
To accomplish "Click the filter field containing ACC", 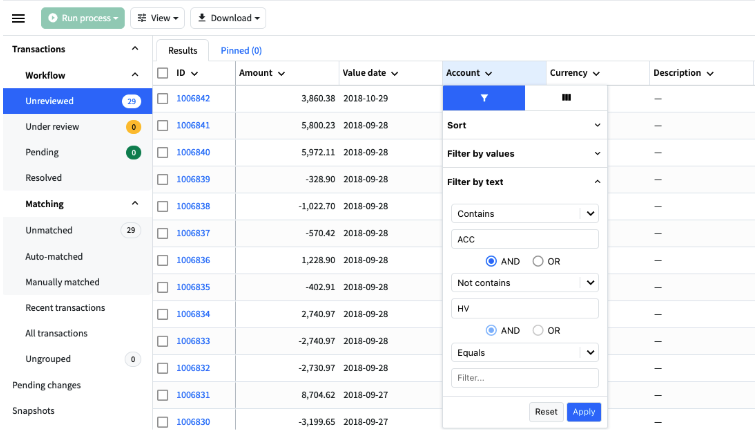I will click(x=525, y=239).
